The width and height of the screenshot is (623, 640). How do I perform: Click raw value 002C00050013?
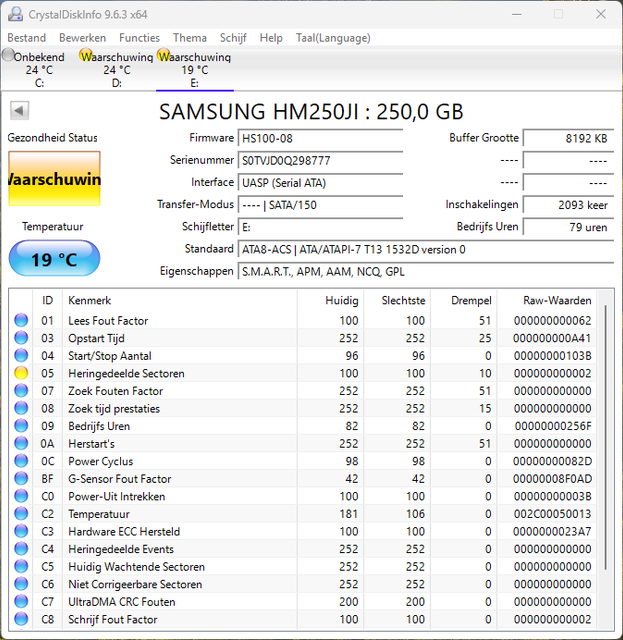(x=552, y=513)
